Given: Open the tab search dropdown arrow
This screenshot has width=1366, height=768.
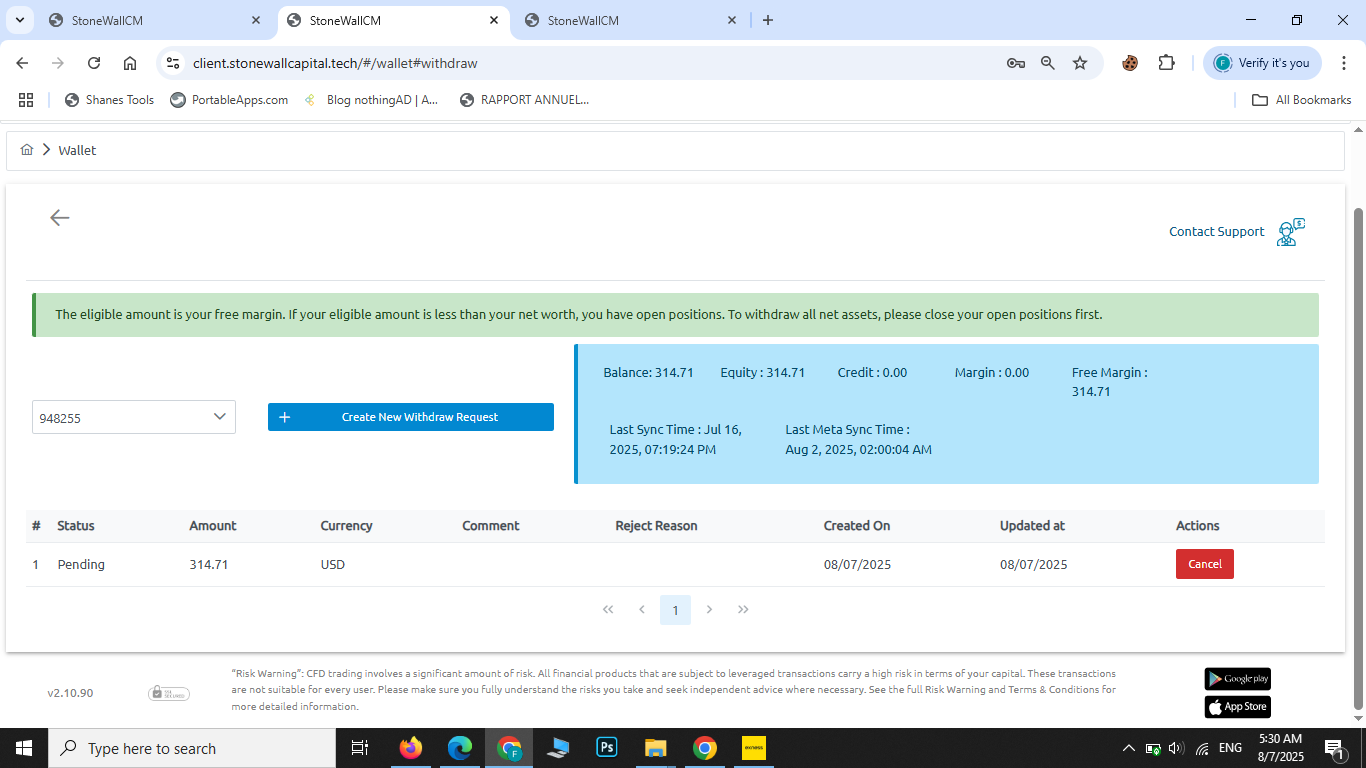Looking at the screenshot, I should coord(19,20).
